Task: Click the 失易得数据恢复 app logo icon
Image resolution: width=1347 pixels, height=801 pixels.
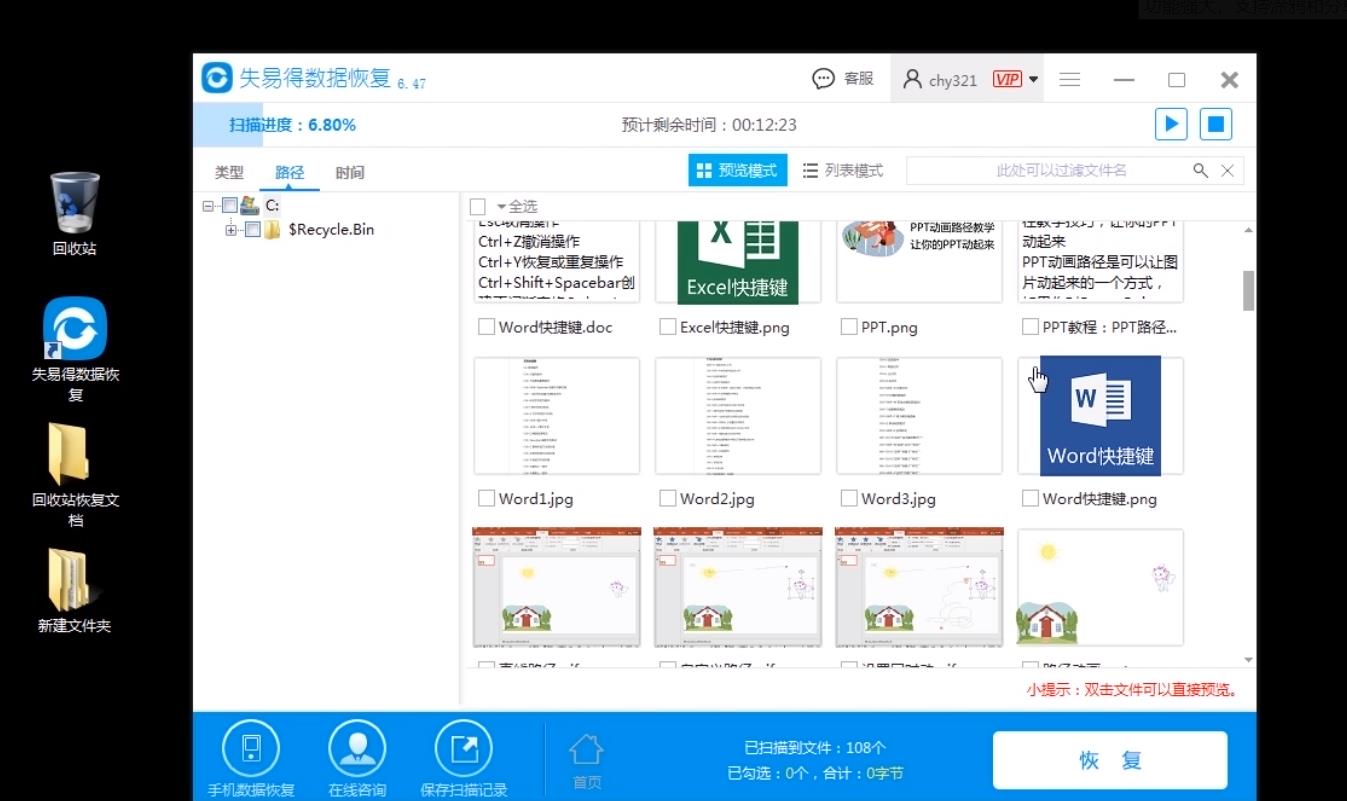Action: pos(217,78)
